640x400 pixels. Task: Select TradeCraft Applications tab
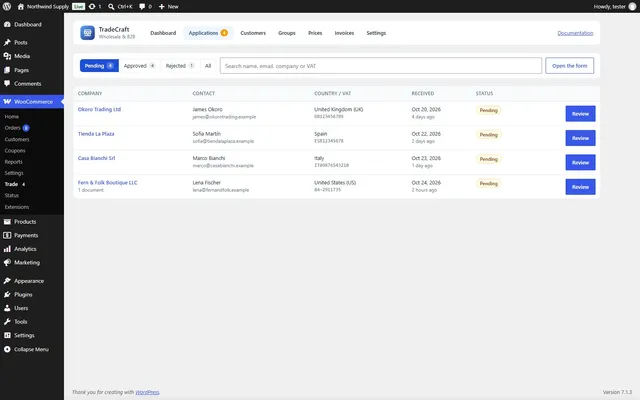[208, 33]
